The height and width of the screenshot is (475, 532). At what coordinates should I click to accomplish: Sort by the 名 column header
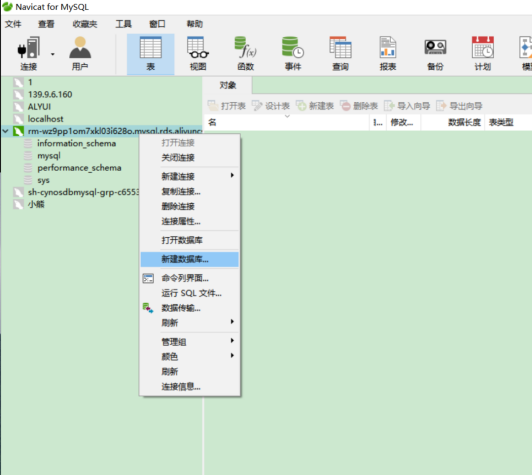286,122
